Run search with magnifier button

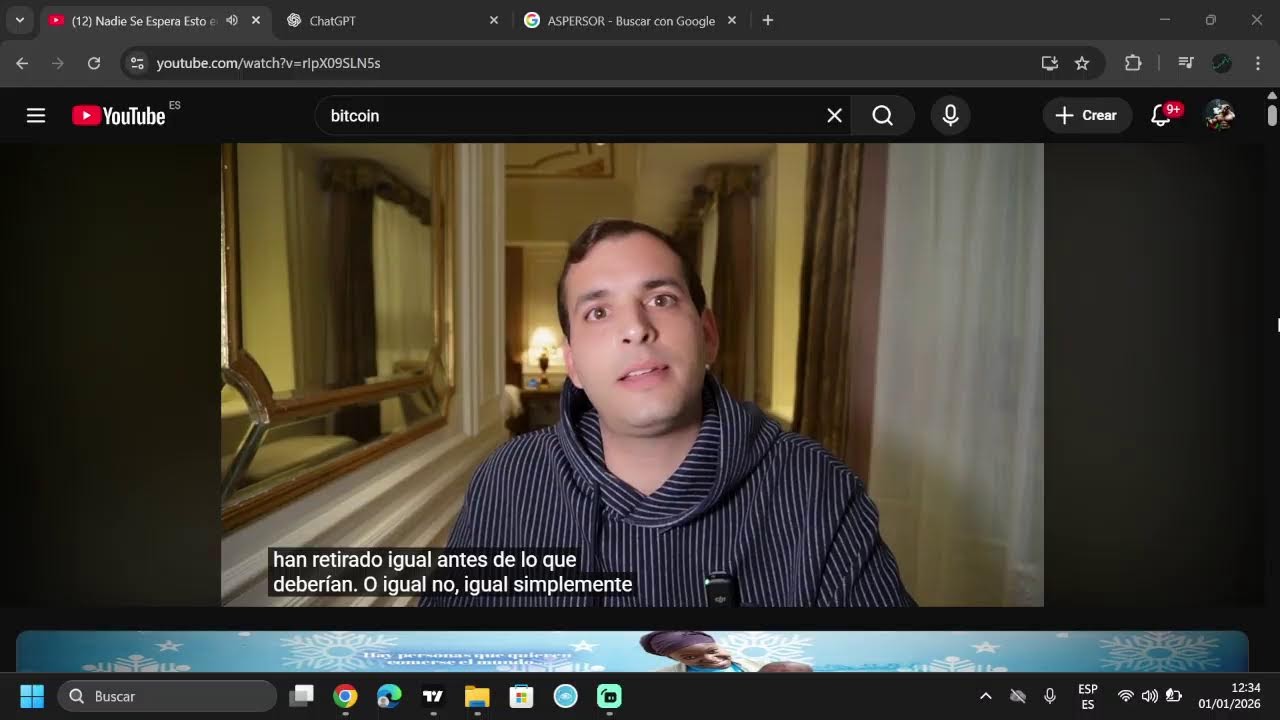point(882,116)
